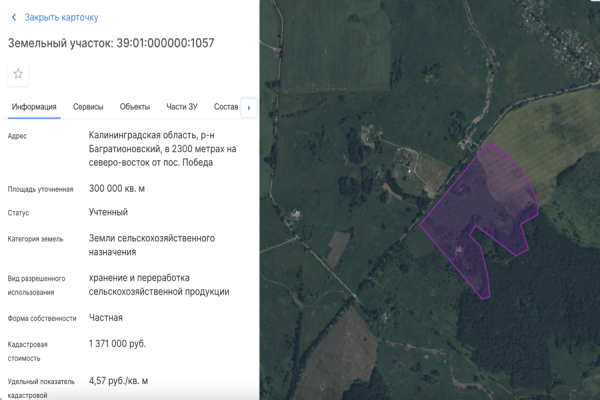Image resolution: width=600 pixels, height=400 pixels.
Task: Add parcel to favorites with star icon
Action: click(x=18, y=74)
